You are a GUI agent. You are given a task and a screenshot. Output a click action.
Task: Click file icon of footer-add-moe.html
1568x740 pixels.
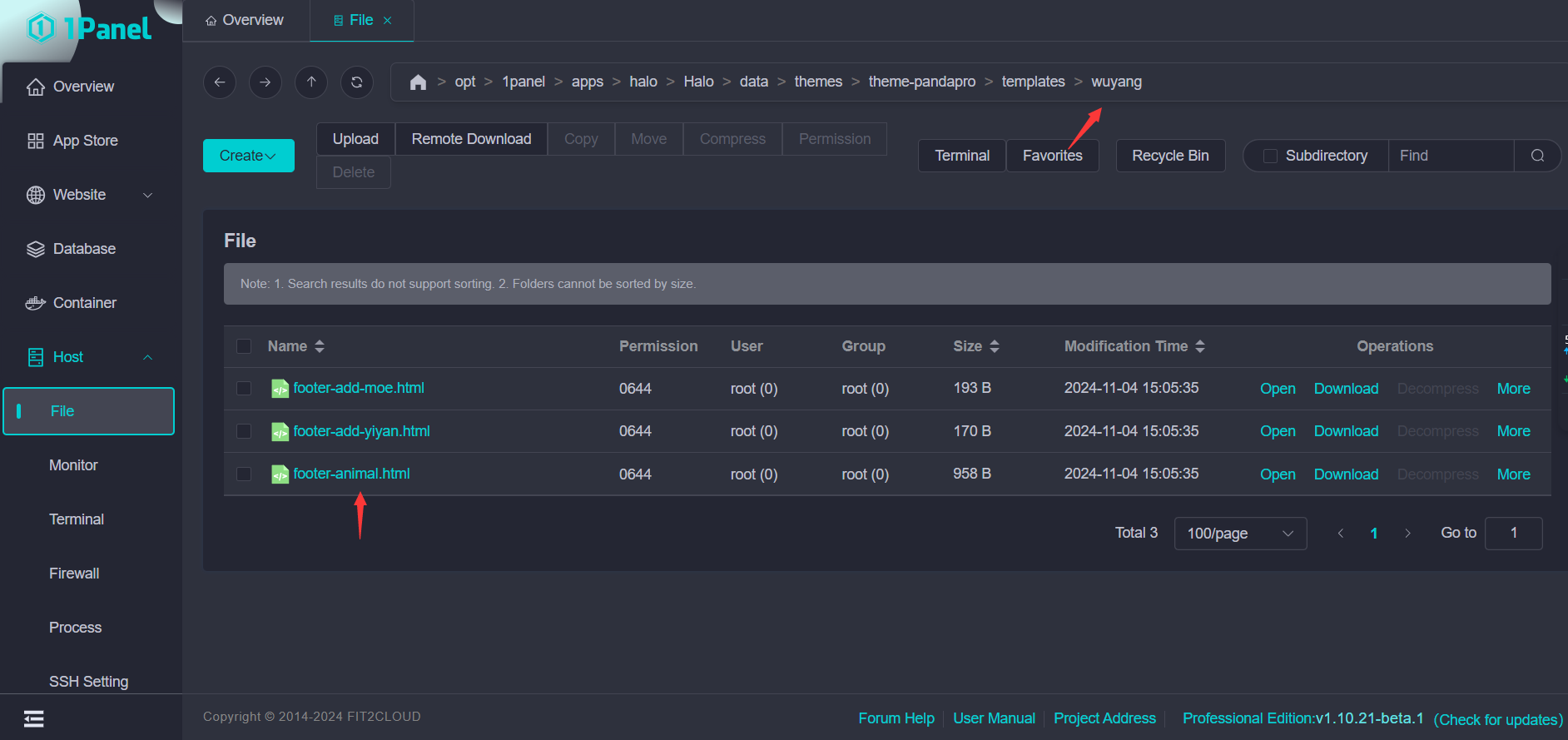point(280,389)
